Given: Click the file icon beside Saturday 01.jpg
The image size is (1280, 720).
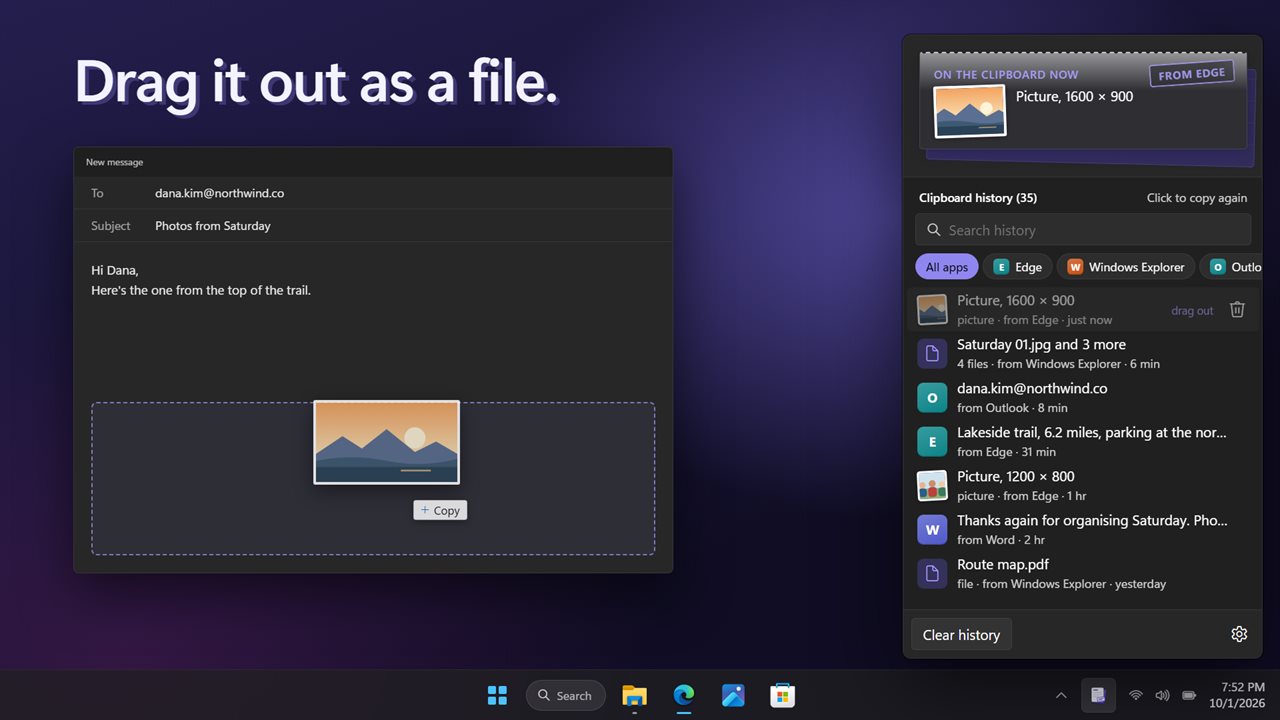Looking at the screenshot, I should [x=932, y=354].
